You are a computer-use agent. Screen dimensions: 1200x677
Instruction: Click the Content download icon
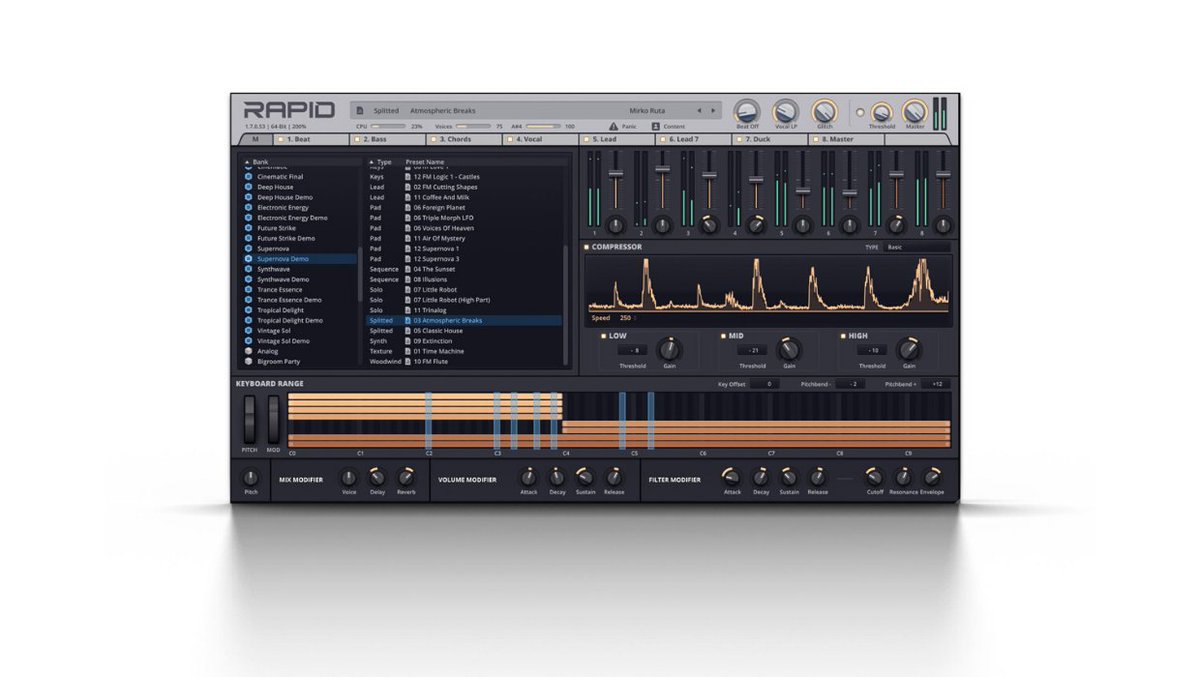click(x=656, y=127)
